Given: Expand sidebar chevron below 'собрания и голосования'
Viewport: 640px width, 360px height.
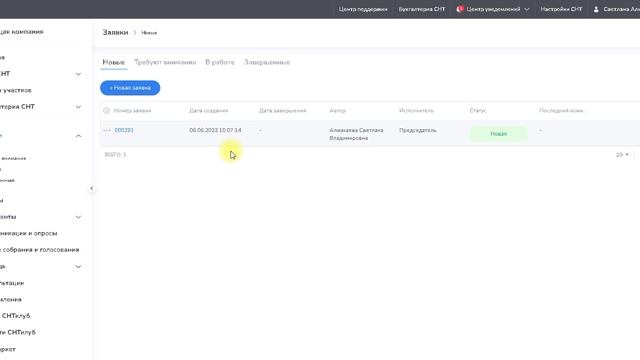Looking at the screenshot, I should [78, 267].
